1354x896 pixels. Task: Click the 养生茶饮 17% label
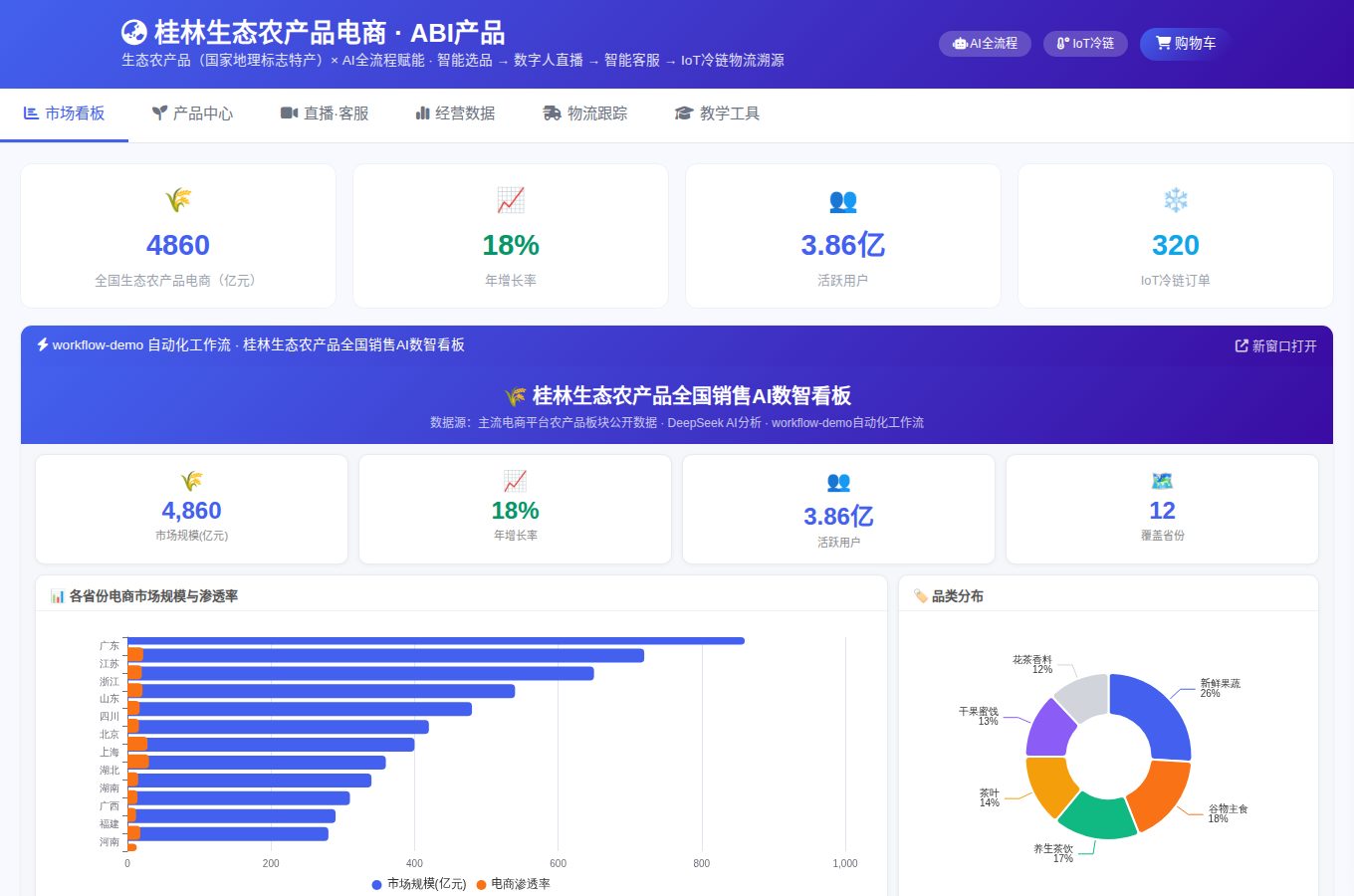[x=1053, y=853]
